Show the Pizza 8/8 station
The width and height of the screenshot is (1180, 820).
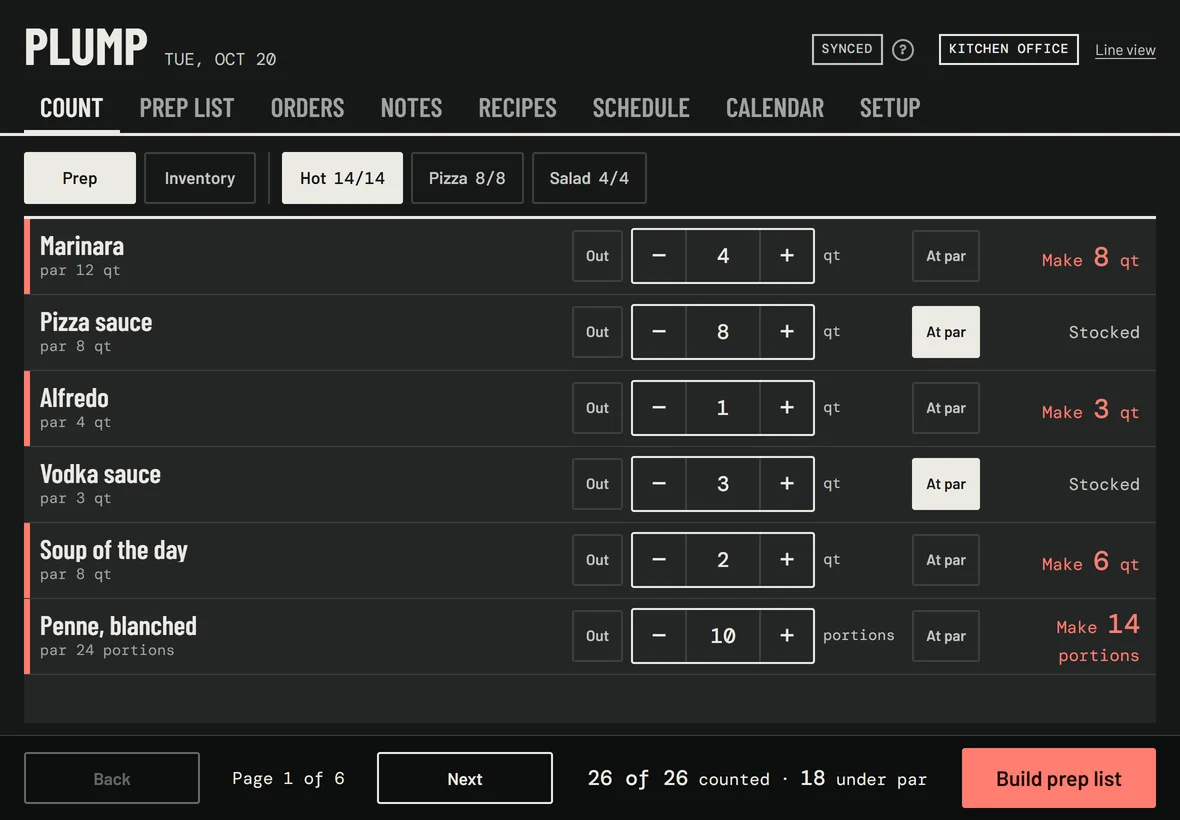[x=467, y=178]
